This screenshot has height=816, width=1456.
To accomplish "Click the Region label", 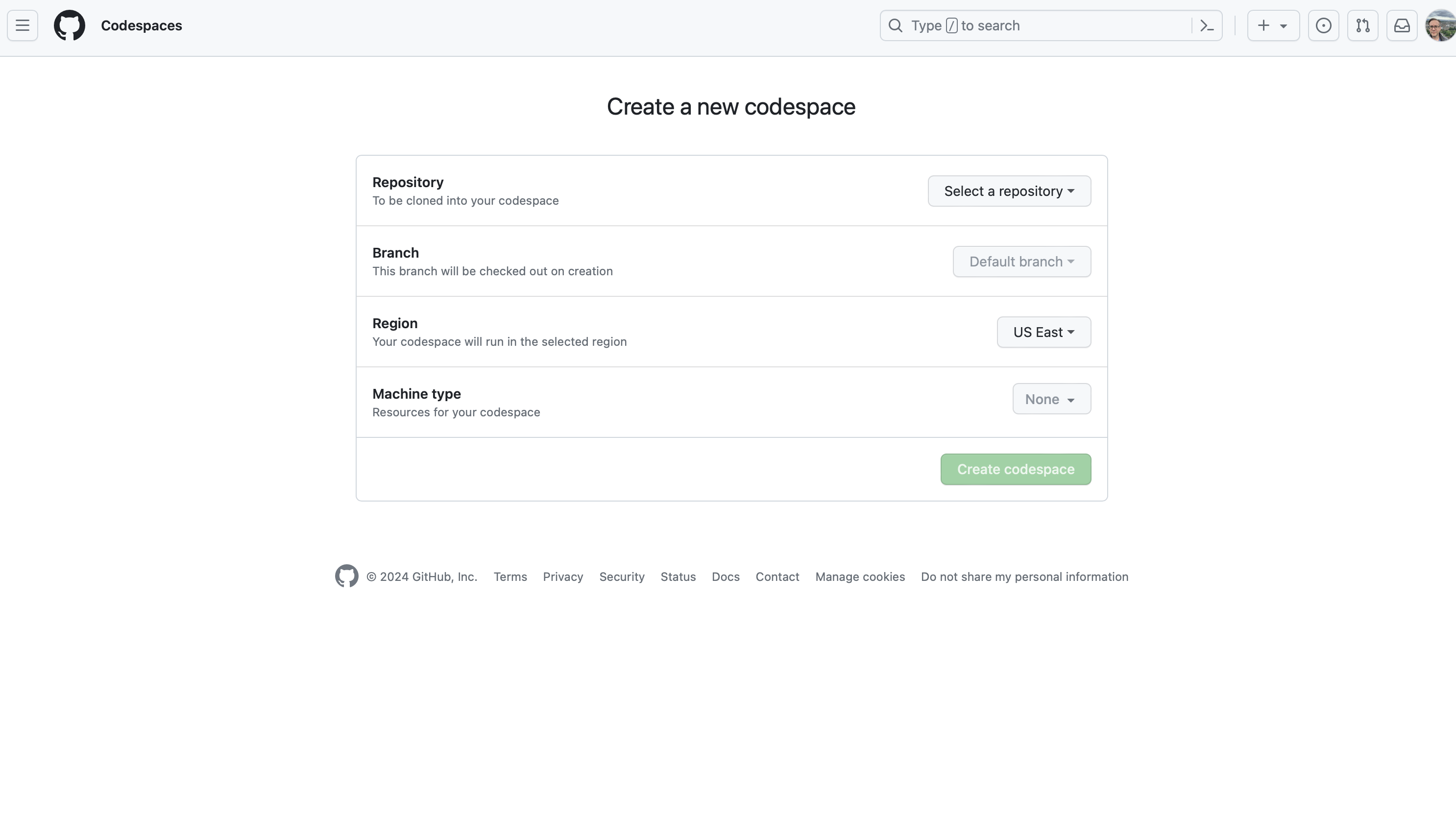I will click(x=394, y=323).
